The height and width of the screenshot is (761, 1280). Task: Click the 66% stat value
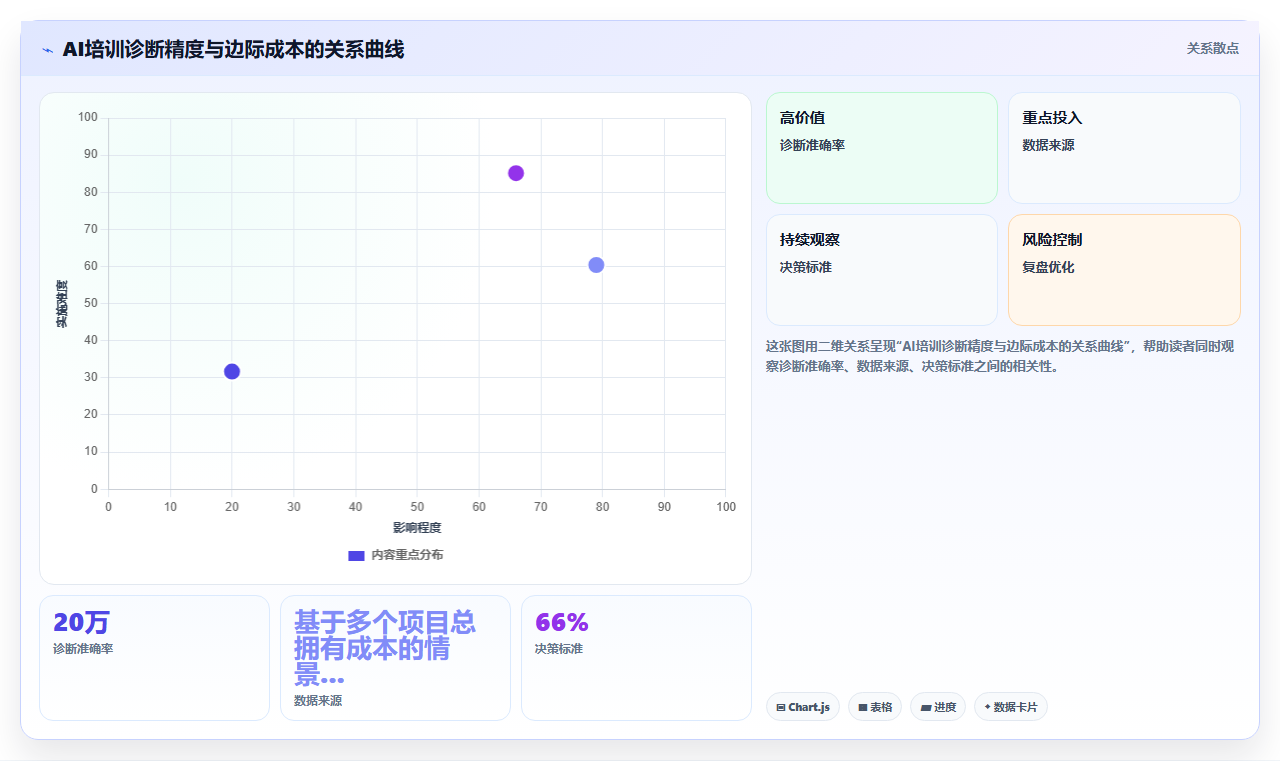click(x=562, y=623)
